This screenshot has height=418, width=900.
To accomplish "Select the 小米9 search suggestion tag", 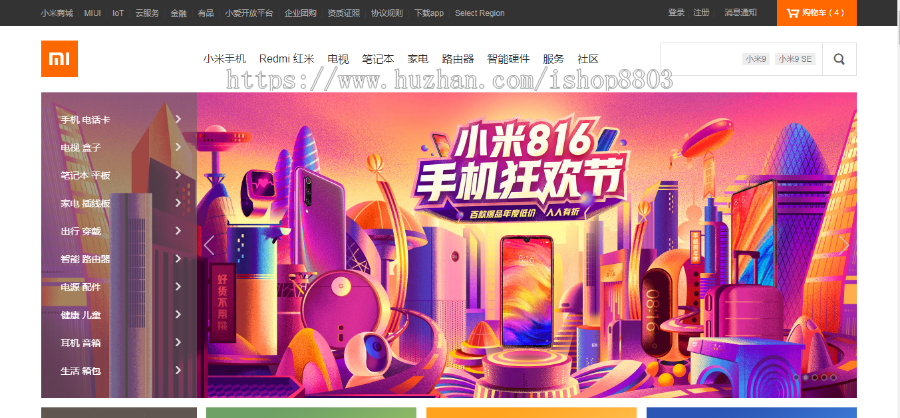I will (x=755, y=59).
